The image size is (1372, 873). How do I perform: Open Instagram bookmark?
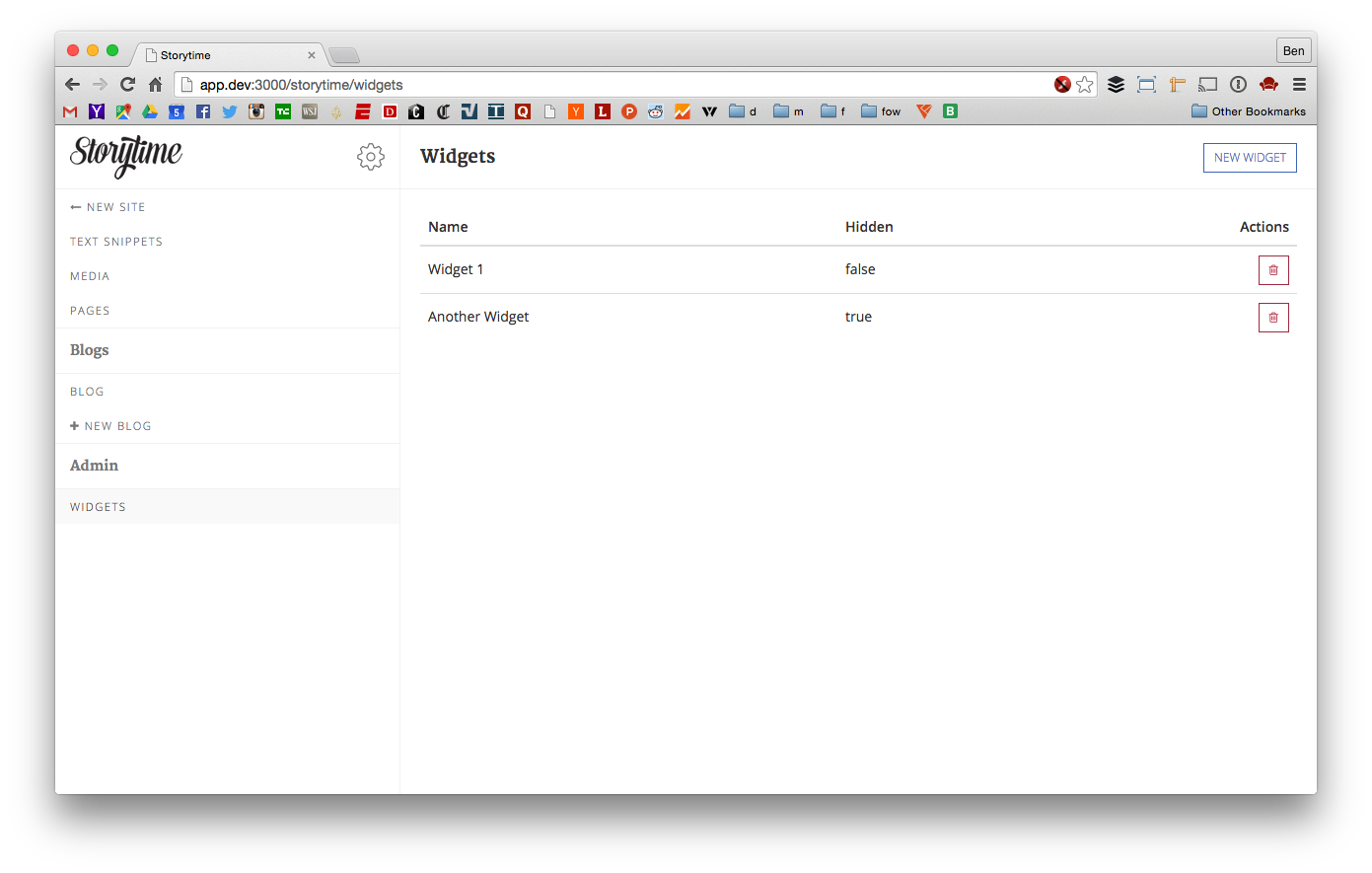point(256,111)
